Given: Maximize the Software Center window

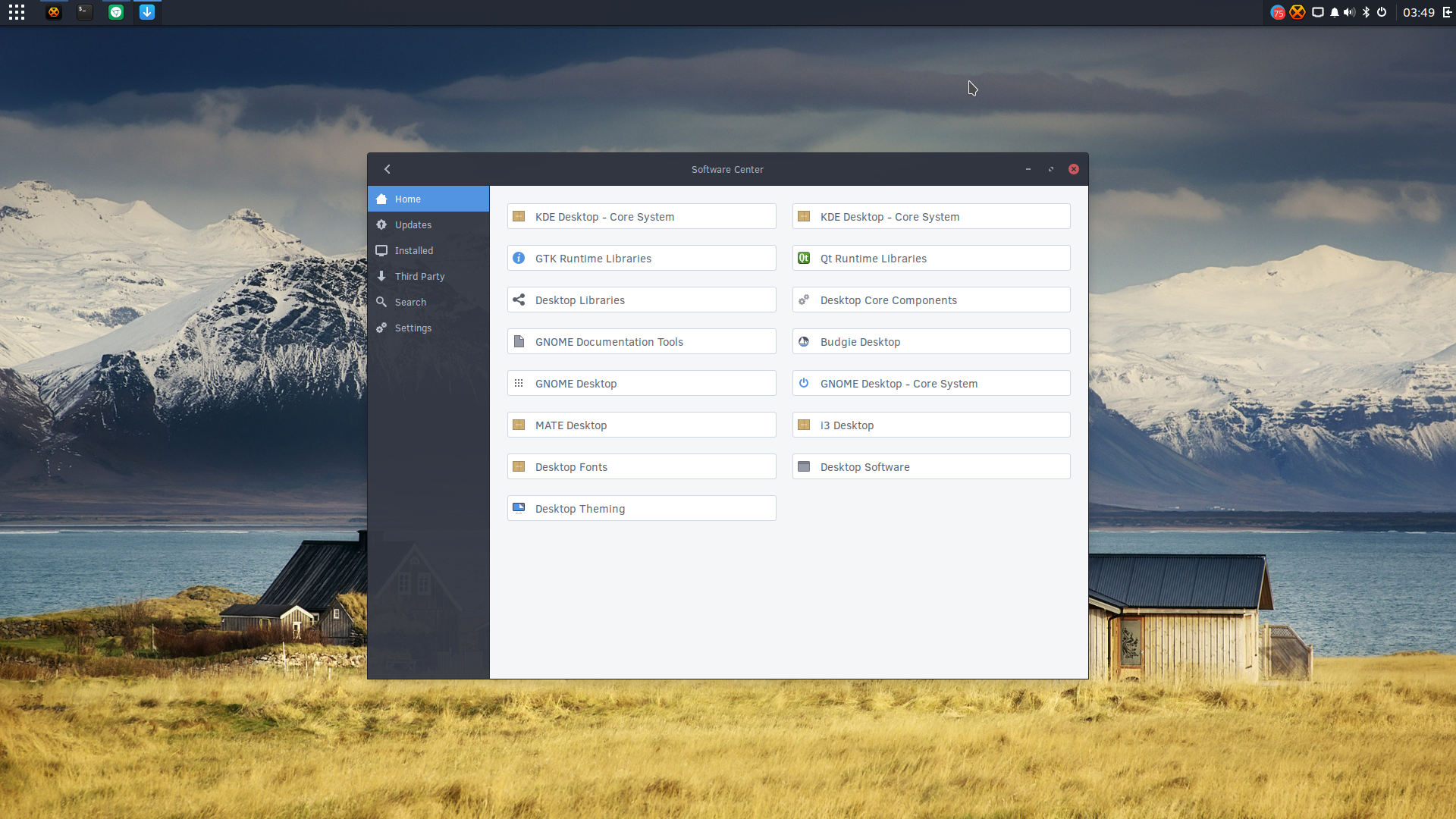Looking at the screenshot, I should point(1051,169).
